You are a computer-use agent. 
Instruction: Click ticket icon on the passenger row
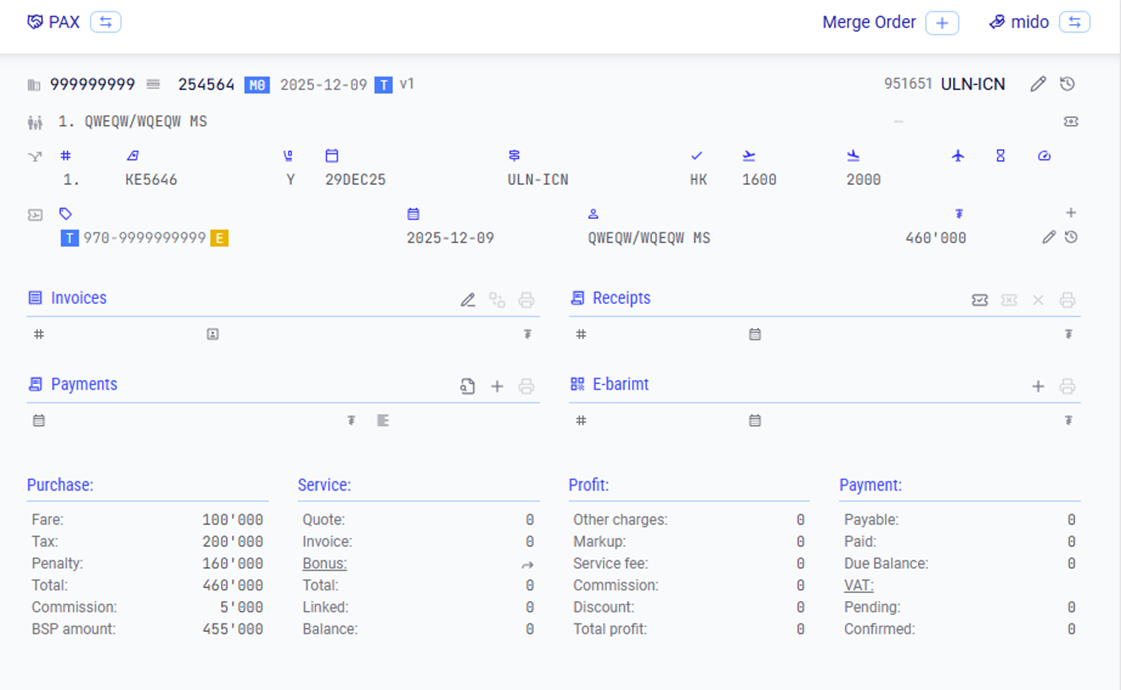[1071, 122]
